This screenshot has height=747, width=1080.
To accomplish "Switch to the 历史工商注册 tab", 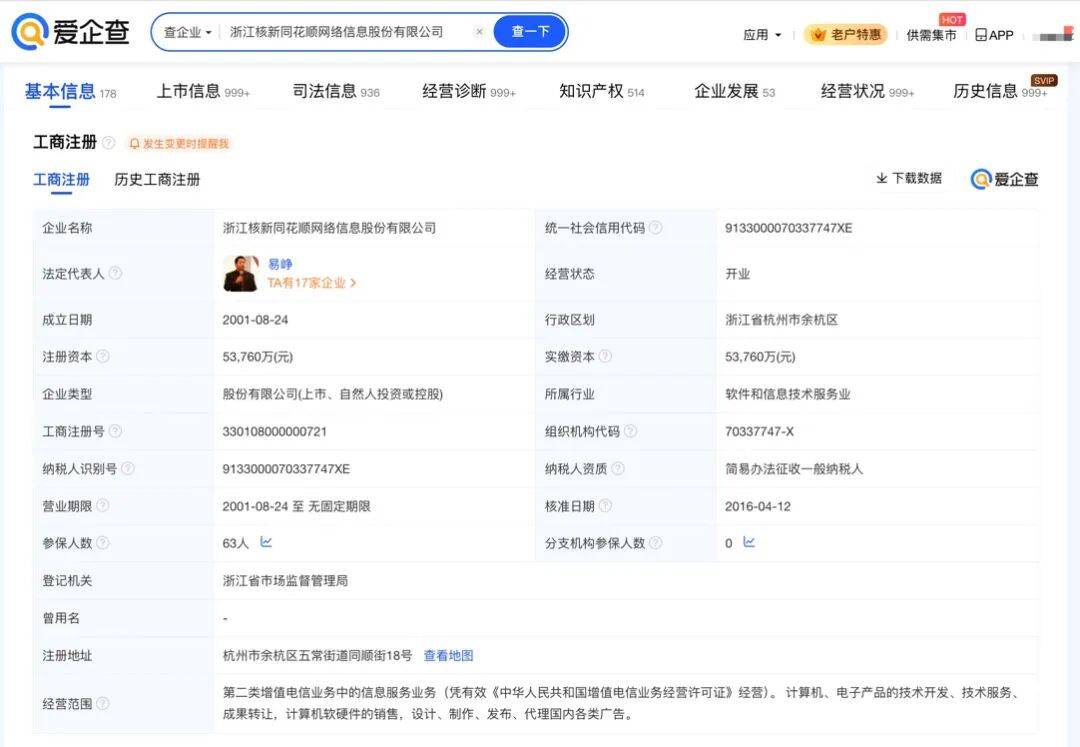I will click(x=156, y=180).
